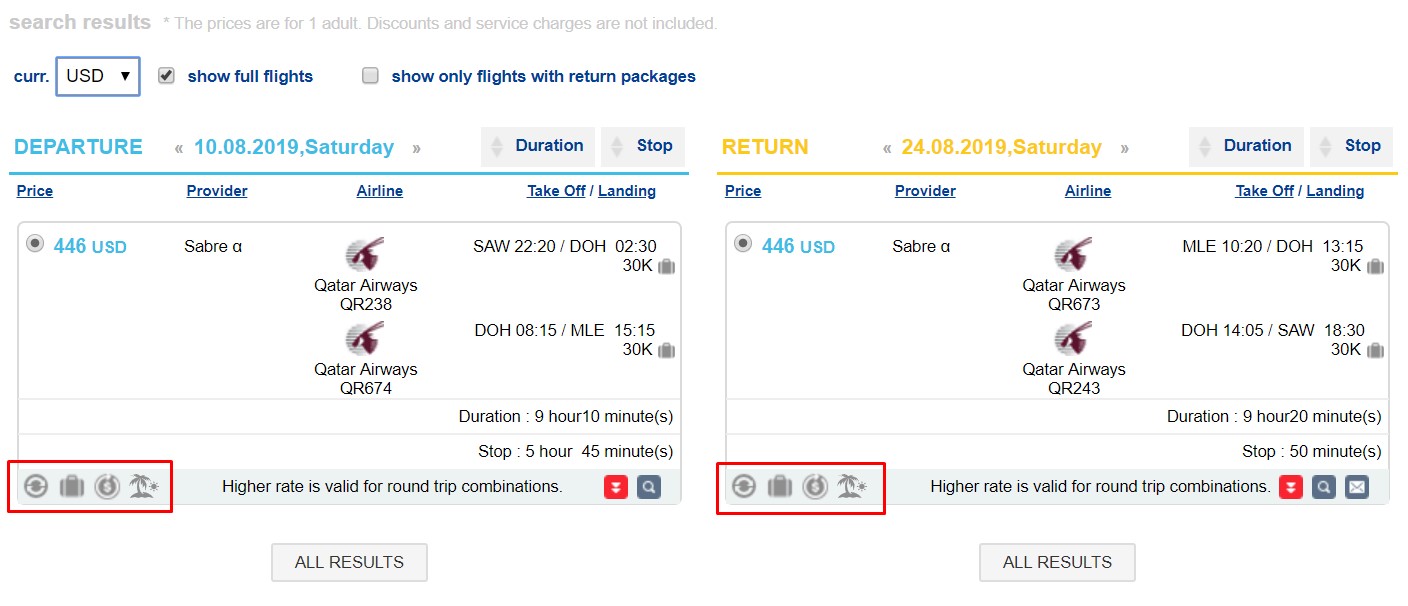Image resolution: width=1408 pixels, height=606 pixels.
Task: Click the magnifier details icon in return card
Action: tap(1324, 487)
